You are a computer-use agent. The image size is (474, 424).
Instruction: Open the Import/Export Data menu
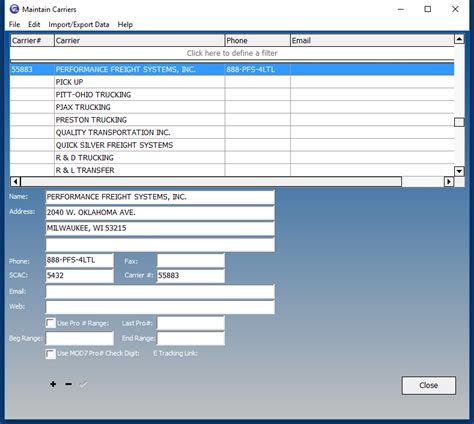(x=79, y=25)
